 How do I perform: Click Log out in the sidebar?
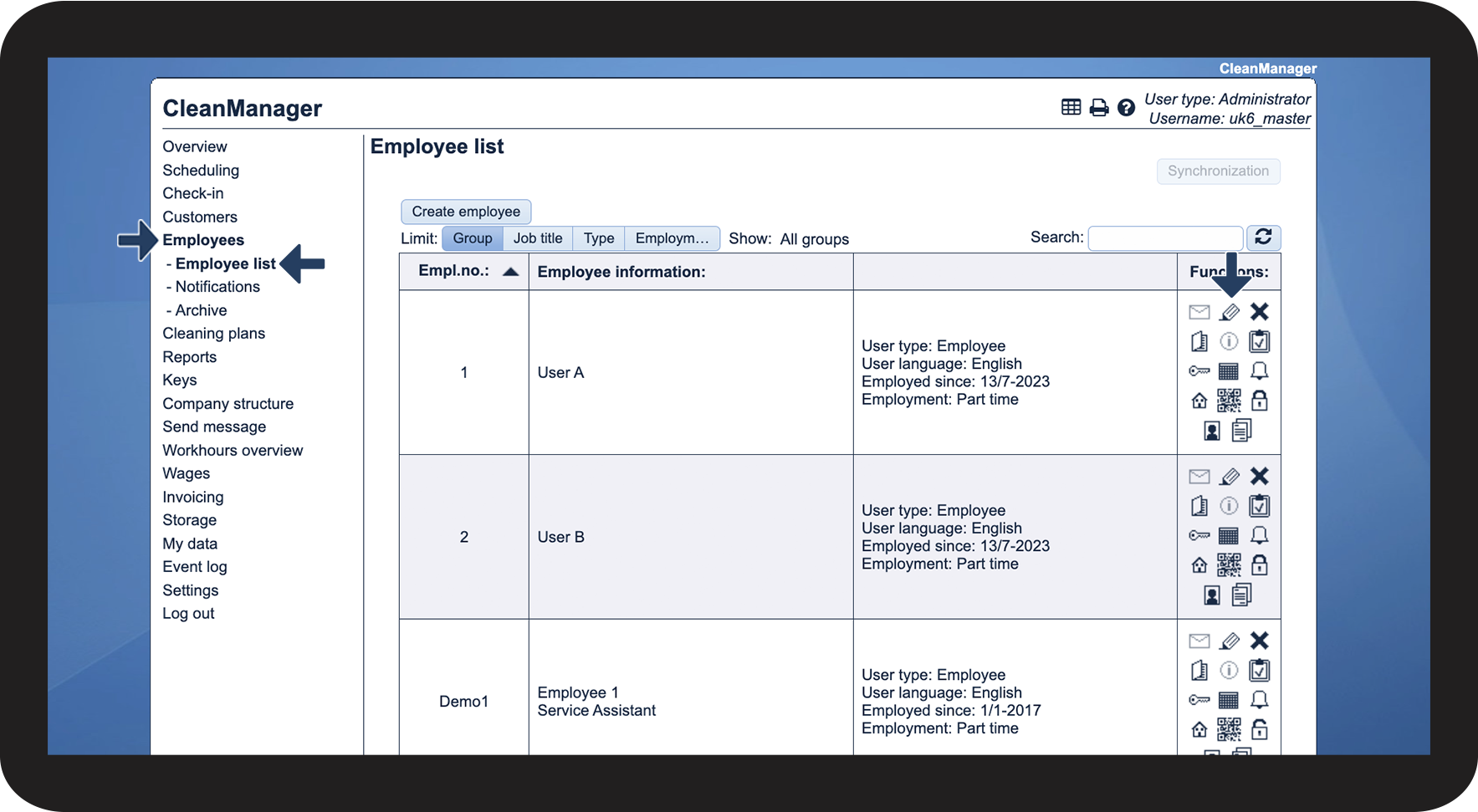[188, 613]
